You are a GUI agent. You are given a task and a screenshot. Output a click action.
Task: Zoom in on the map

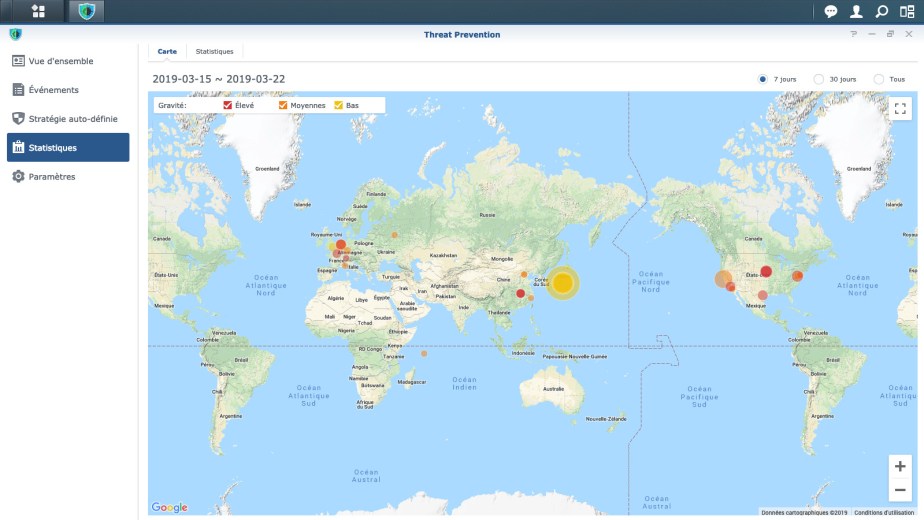[x=900, y=466]
